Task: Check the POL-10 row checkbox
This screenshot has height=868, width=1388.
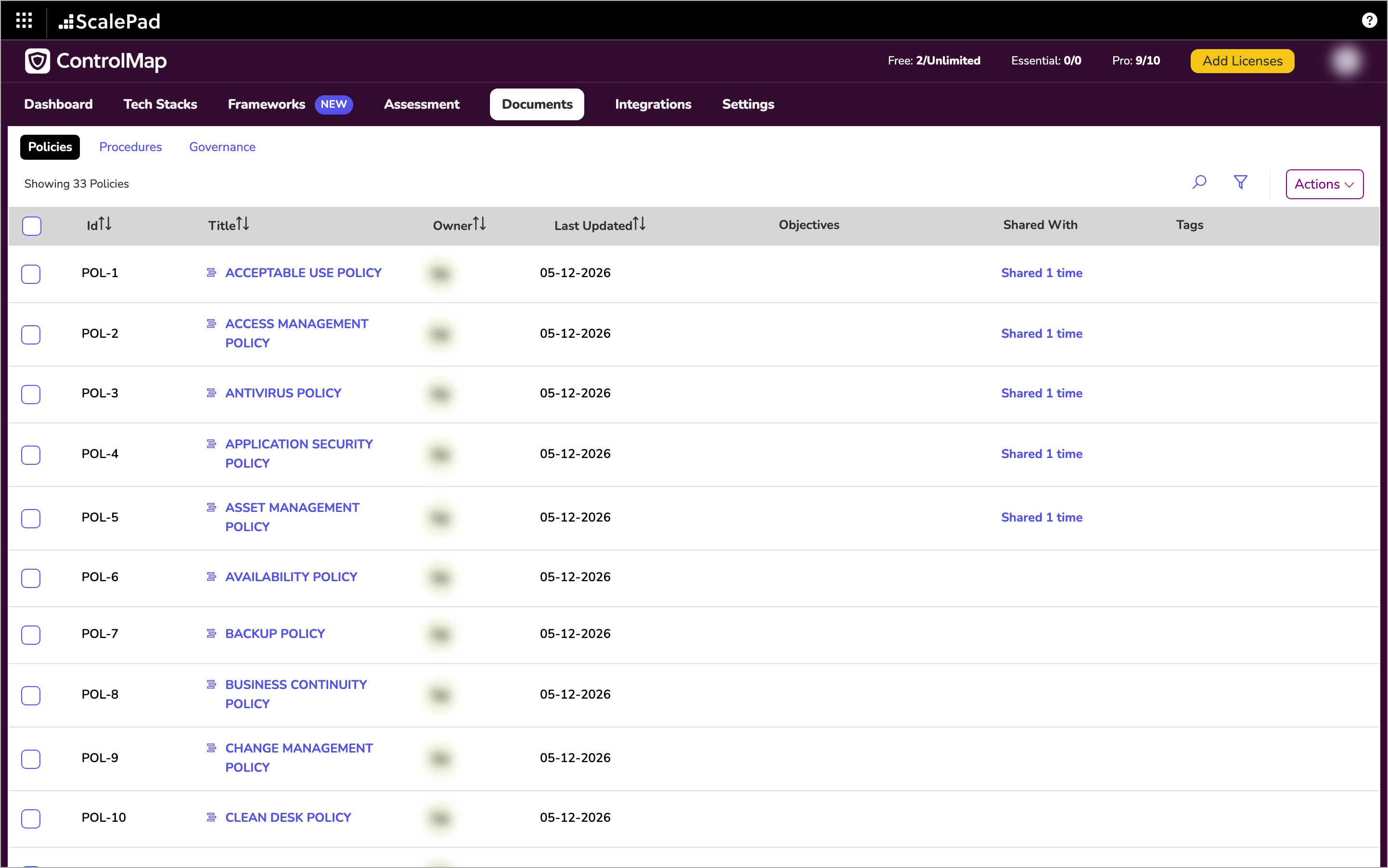Action: click(31, 818)
